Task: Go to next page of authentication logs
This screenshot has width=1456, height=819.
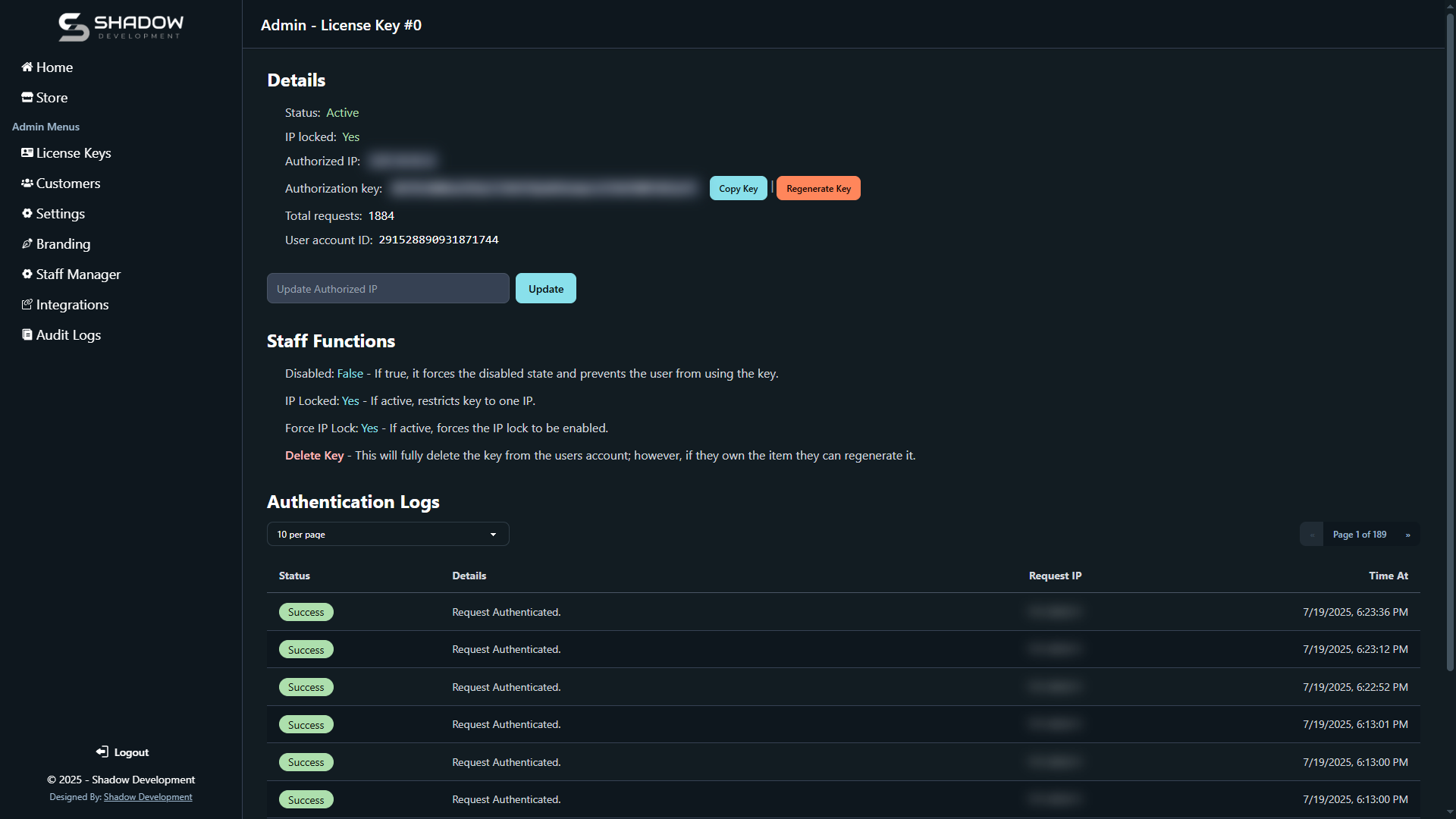Action: (1407, 535)
